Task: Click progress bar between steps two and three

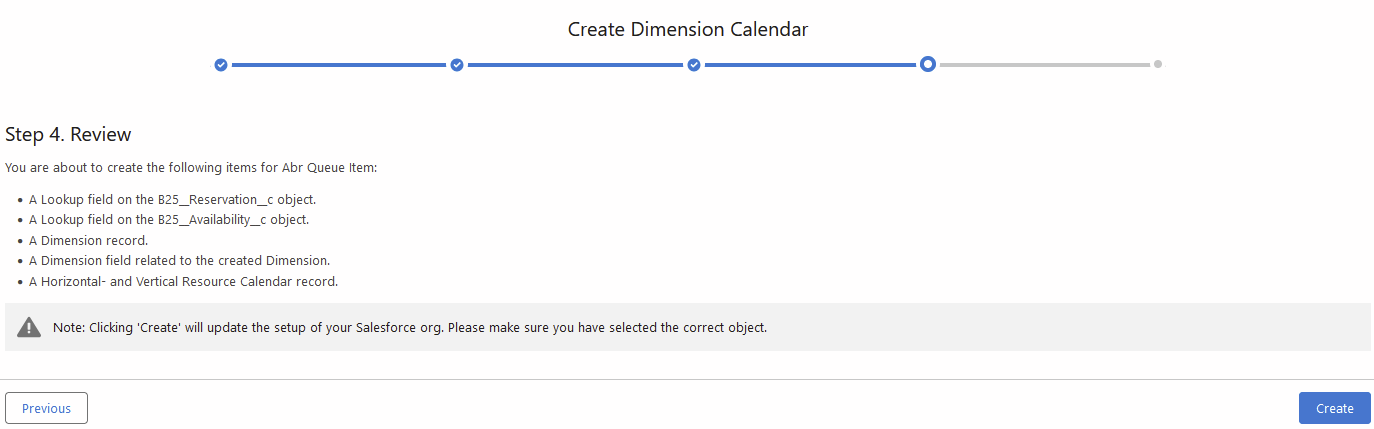Action: coord(575,65)
